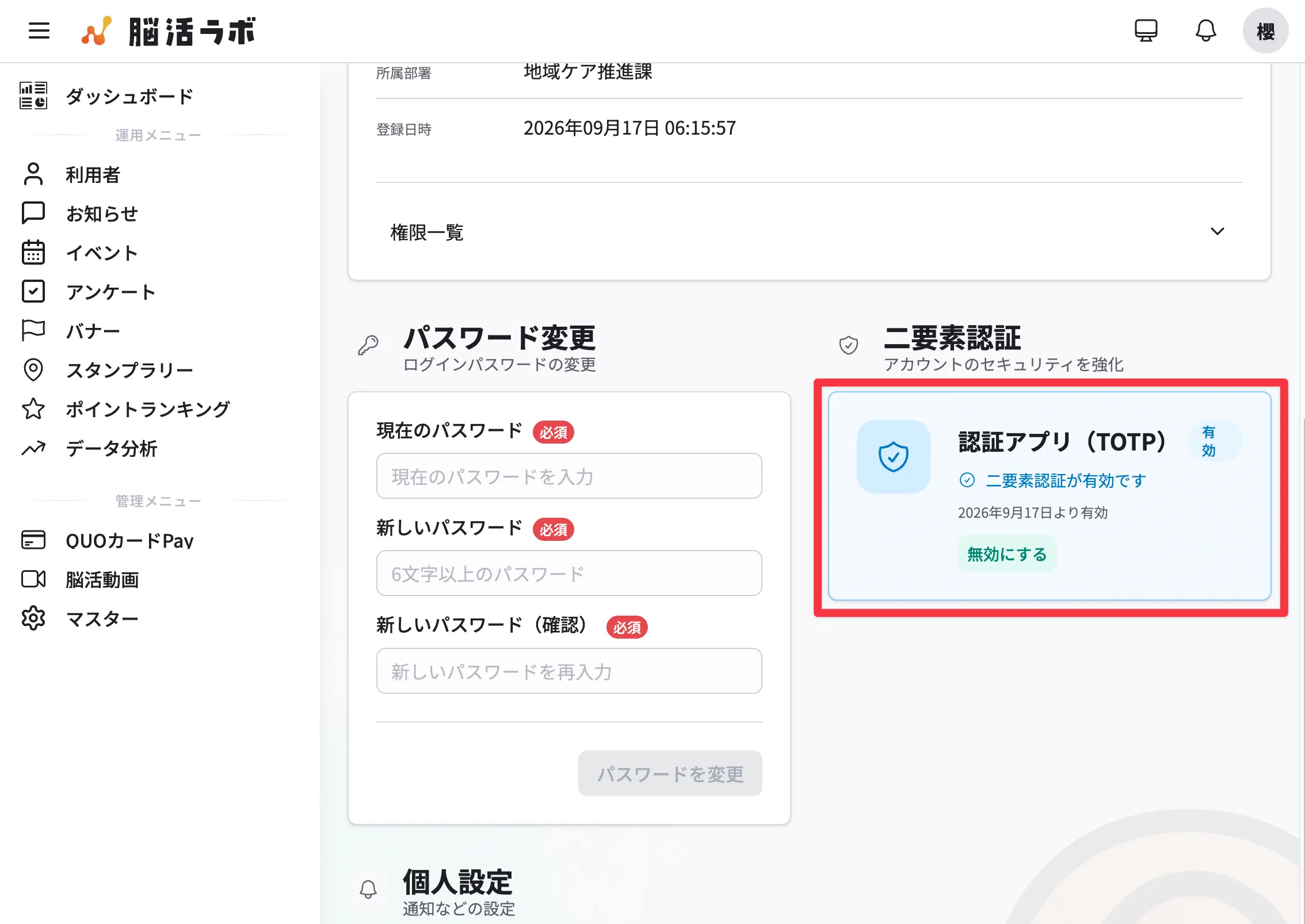Click the blue shield tile in TOTP card
The image size is (1305, 924).
coord(894,457)
